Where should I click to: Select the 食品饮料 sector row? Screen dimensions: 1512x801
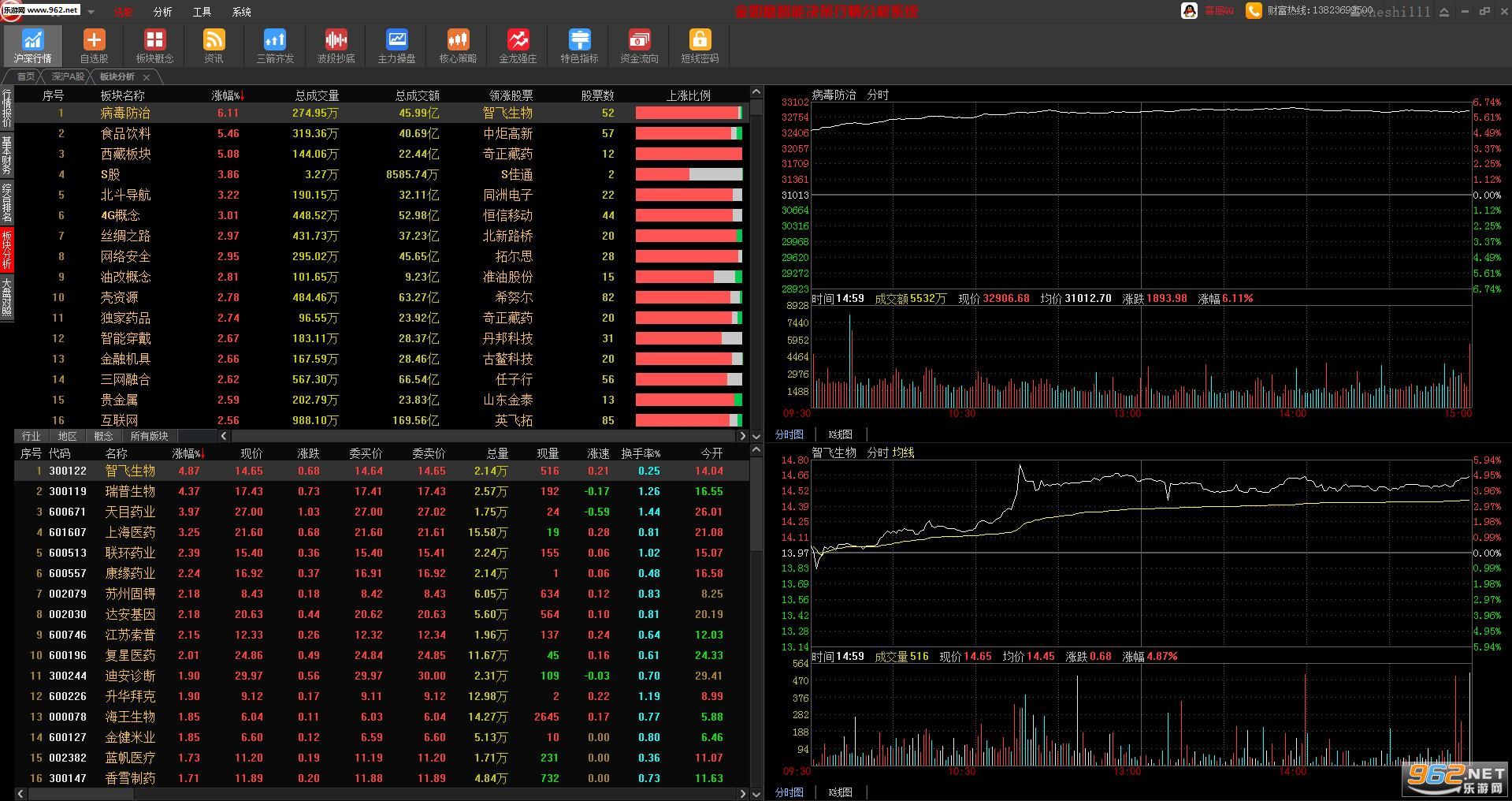381,133
